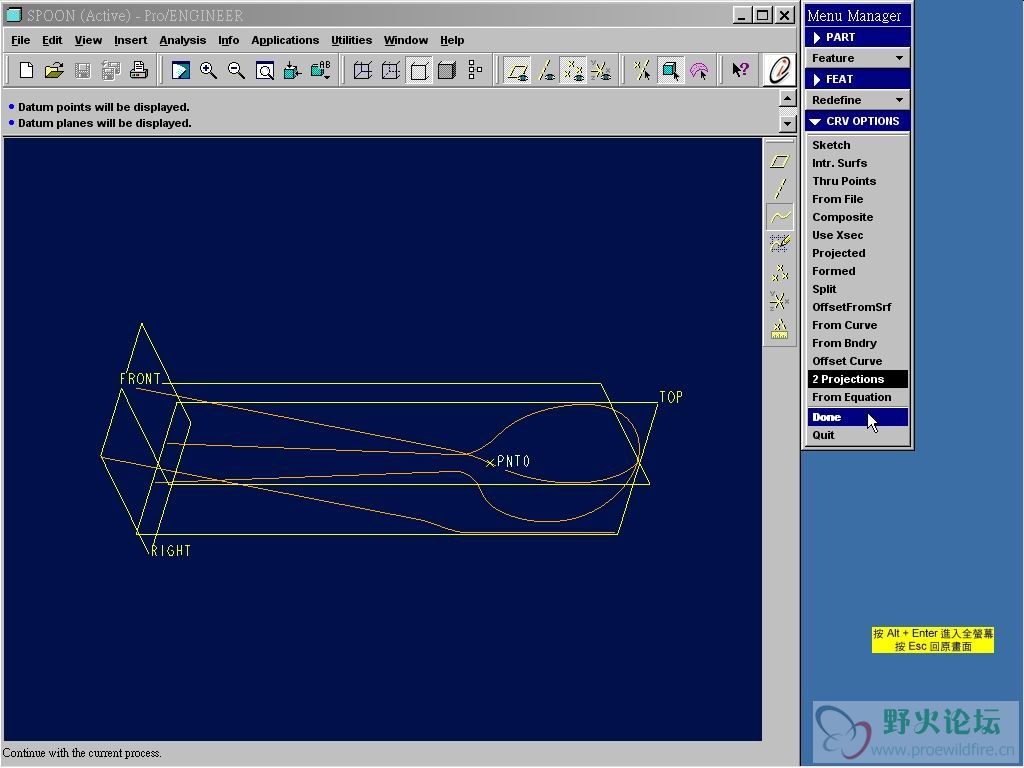Toggle coordinate systems display
The height and width of the screenshot is (768, 1024).
tap(601, 70)
